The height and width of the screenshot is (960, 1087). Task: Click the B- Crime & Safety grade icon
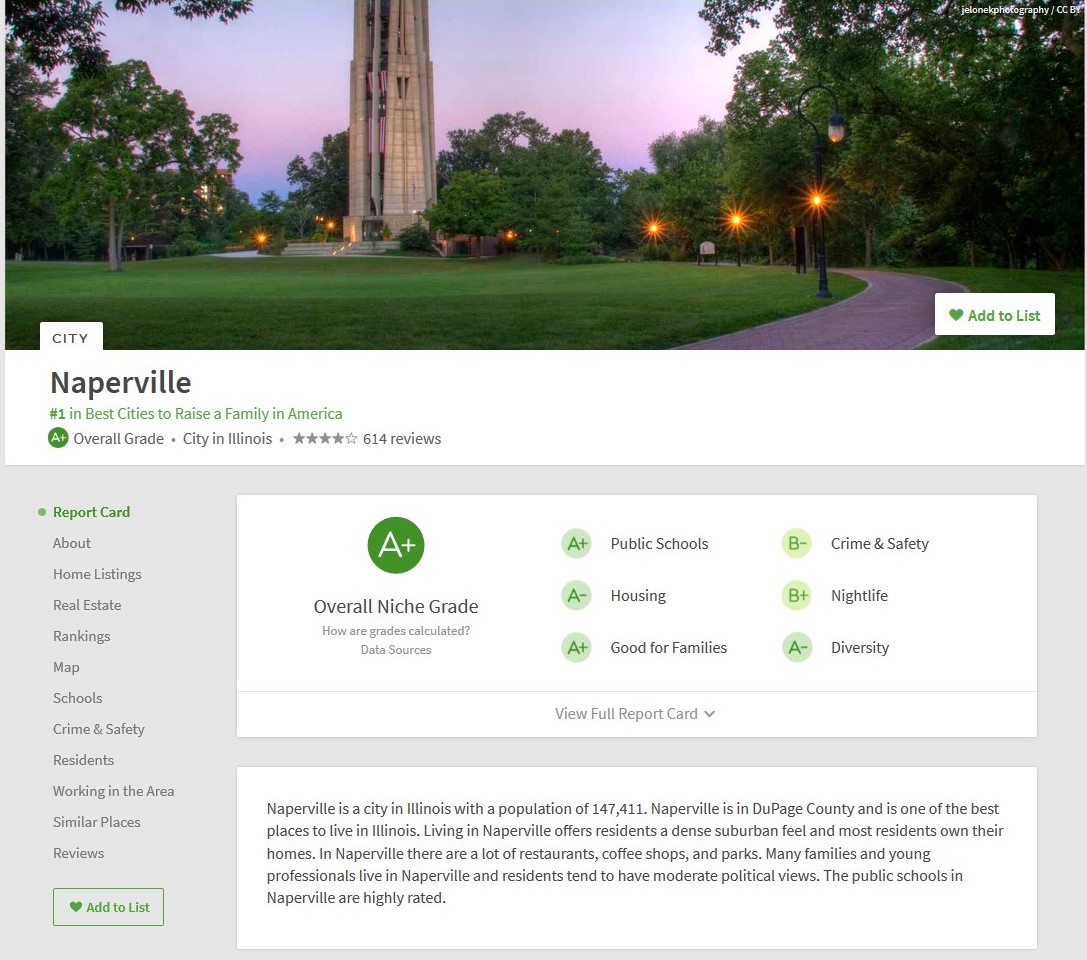[797, 544]
